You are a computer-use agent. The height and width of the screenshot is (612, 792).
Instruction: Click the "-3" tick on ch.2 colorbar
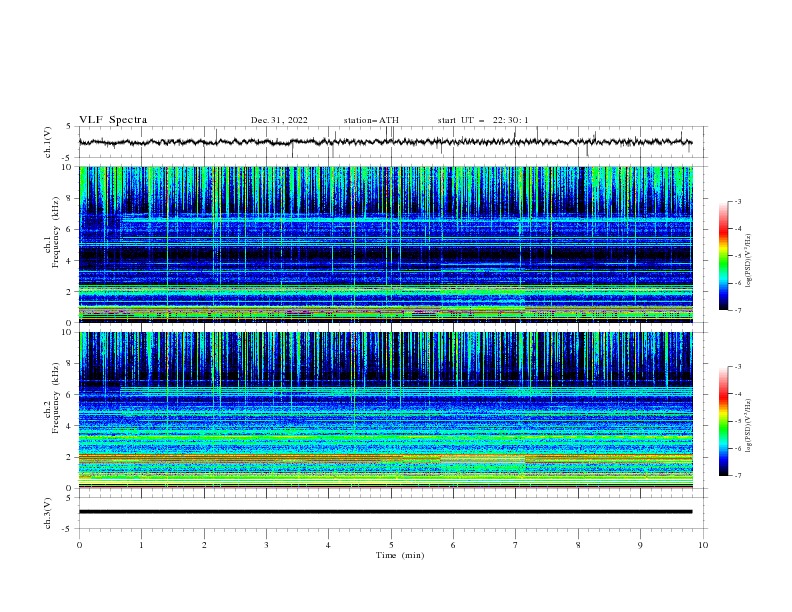coord(738,367)
